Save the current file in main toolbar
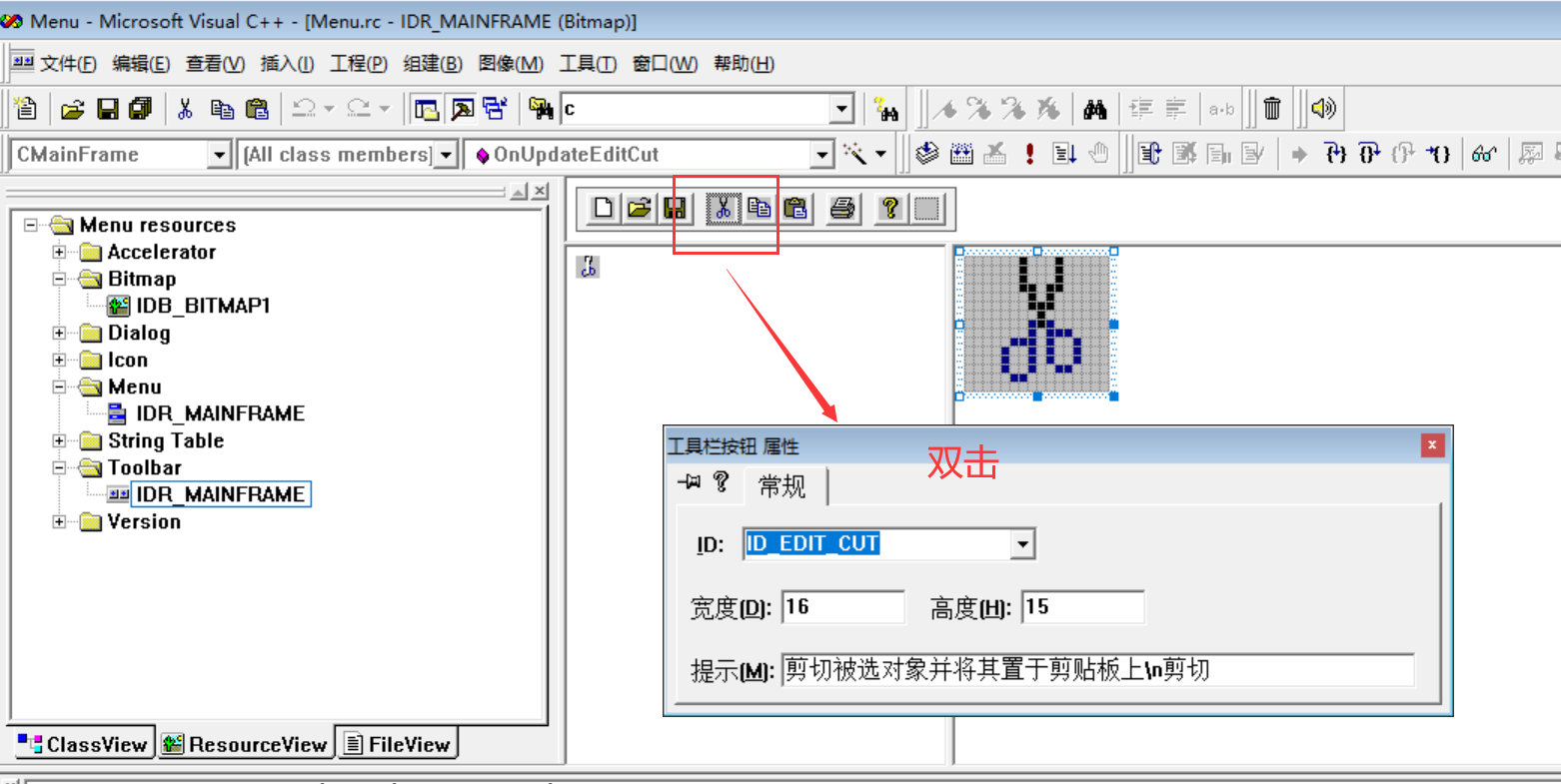The image size is (1561, 784). click(107, 108)
